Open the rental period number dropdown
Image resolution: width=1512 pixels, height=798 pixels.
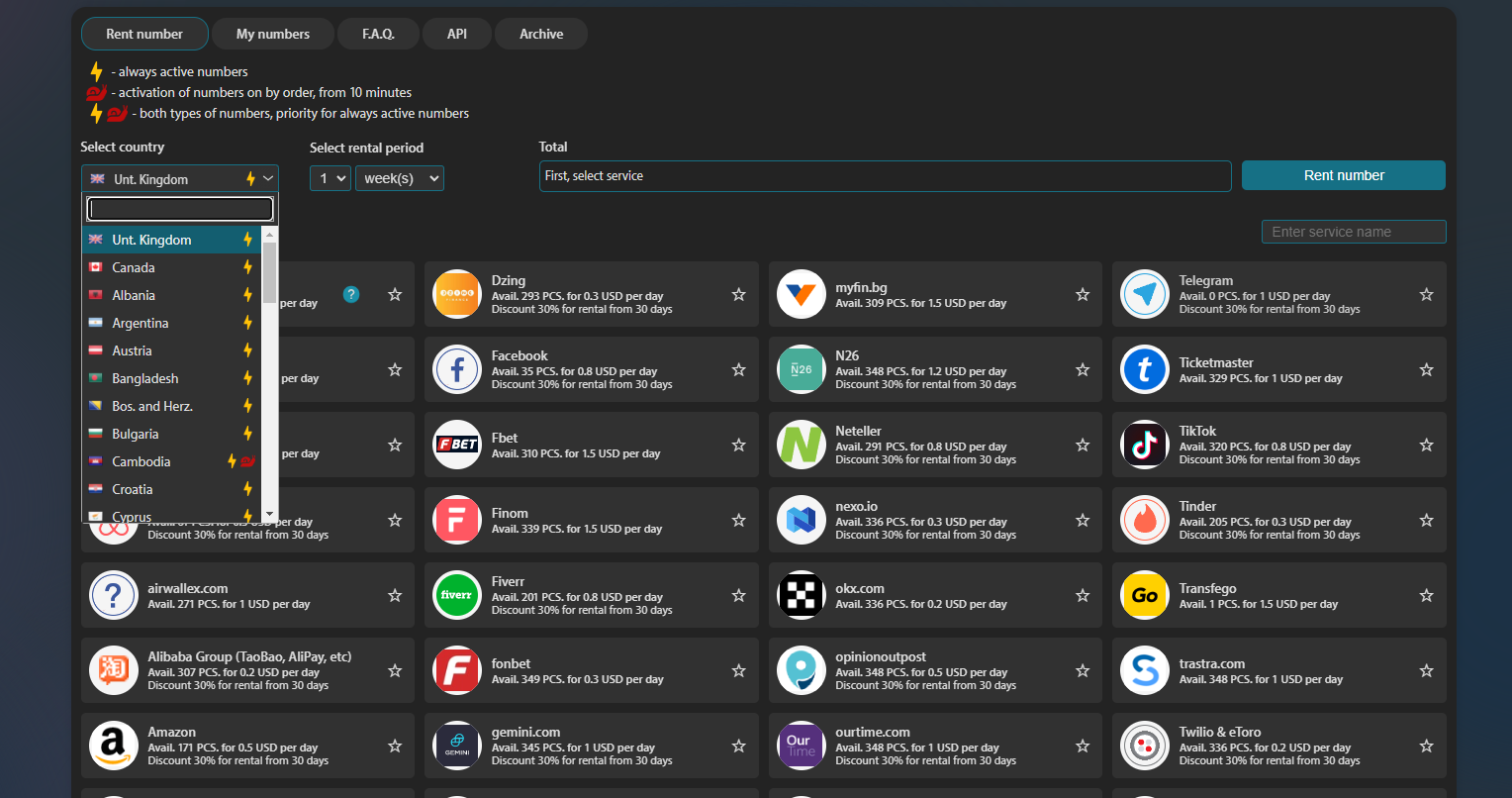pos(331,178)
